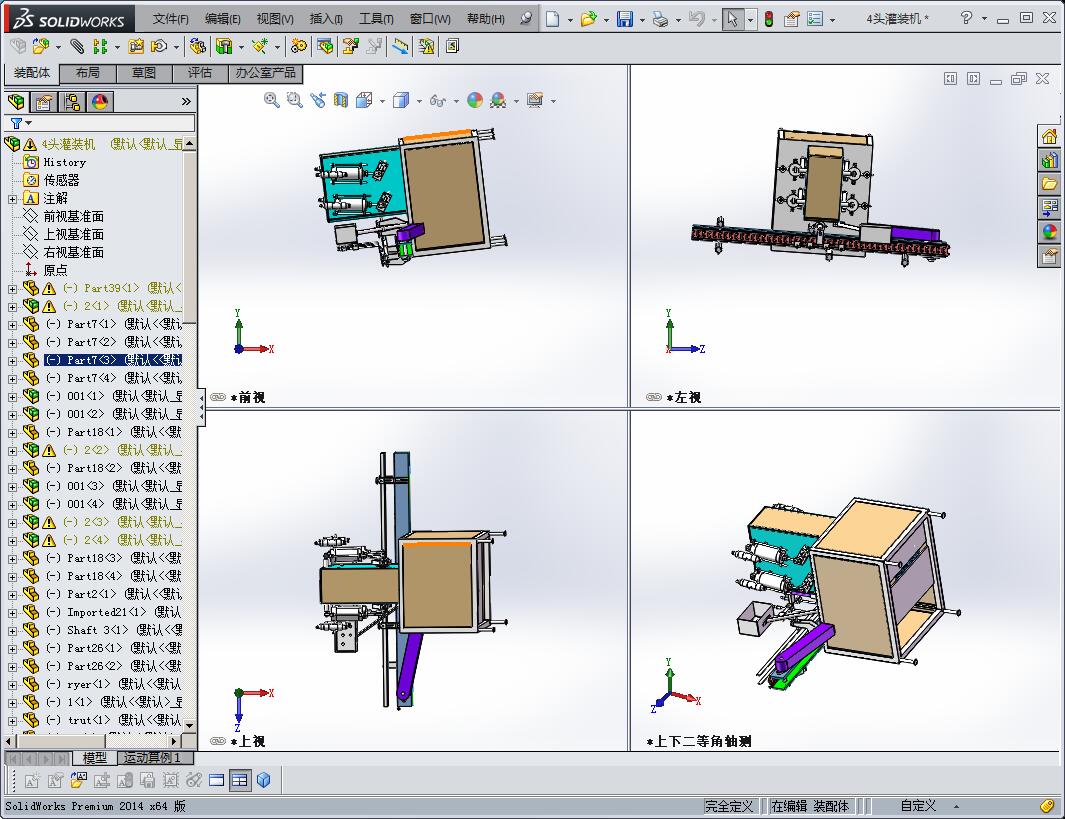This screenshot has height=819, width=1065.
Task: Click the feature tree filter icon
Action: 16,123
